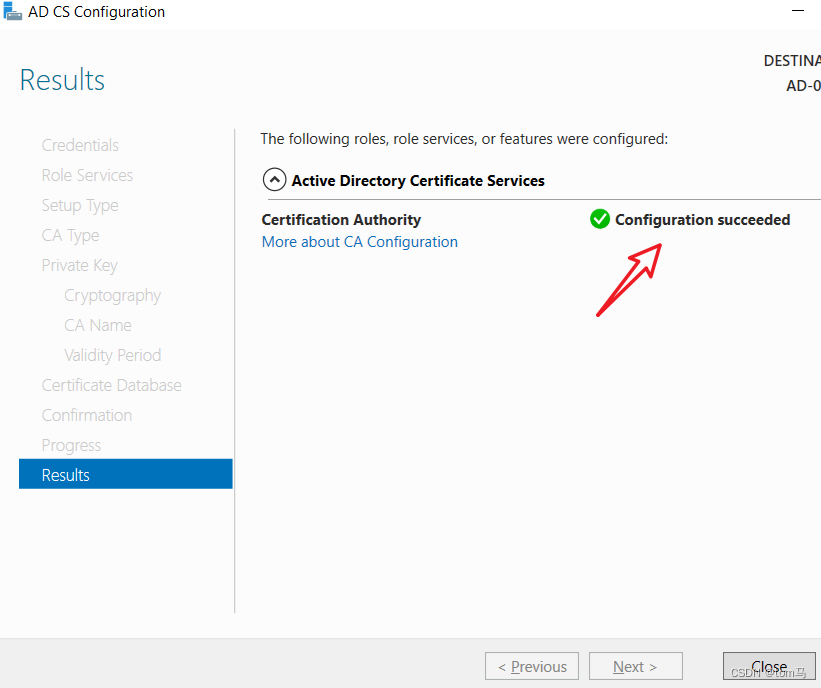Screen dimensions: 821x688
Task: Go to the Role Services step
Action: tap(87, 175)
